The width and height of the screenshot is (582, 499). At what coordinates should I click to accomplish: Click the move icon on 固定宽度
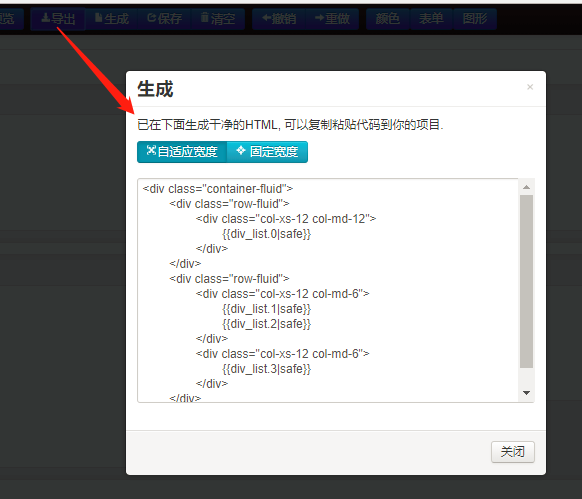tap(241, 150)
